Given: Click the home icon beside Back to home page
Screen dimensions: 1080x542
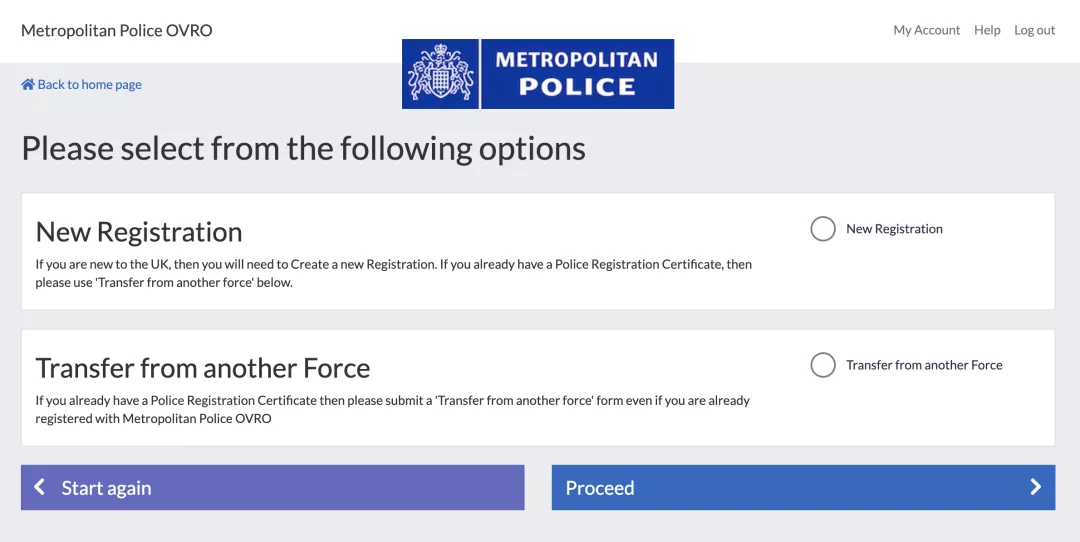Looking at the screenshot, I should (28, 85).
